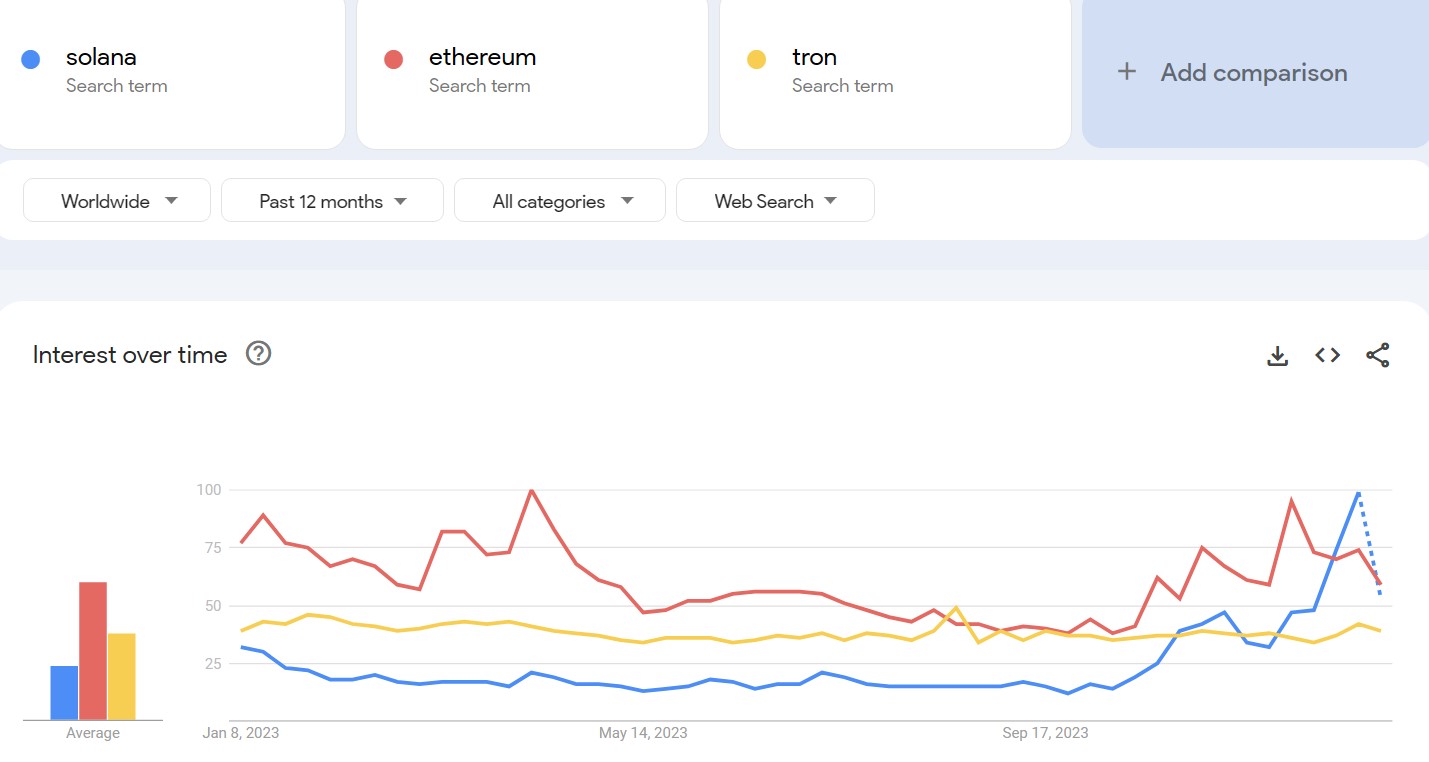Screen dimensions: 1429x762
Task: Open the All categories dropdown
Action: click(x=560, y=200)
